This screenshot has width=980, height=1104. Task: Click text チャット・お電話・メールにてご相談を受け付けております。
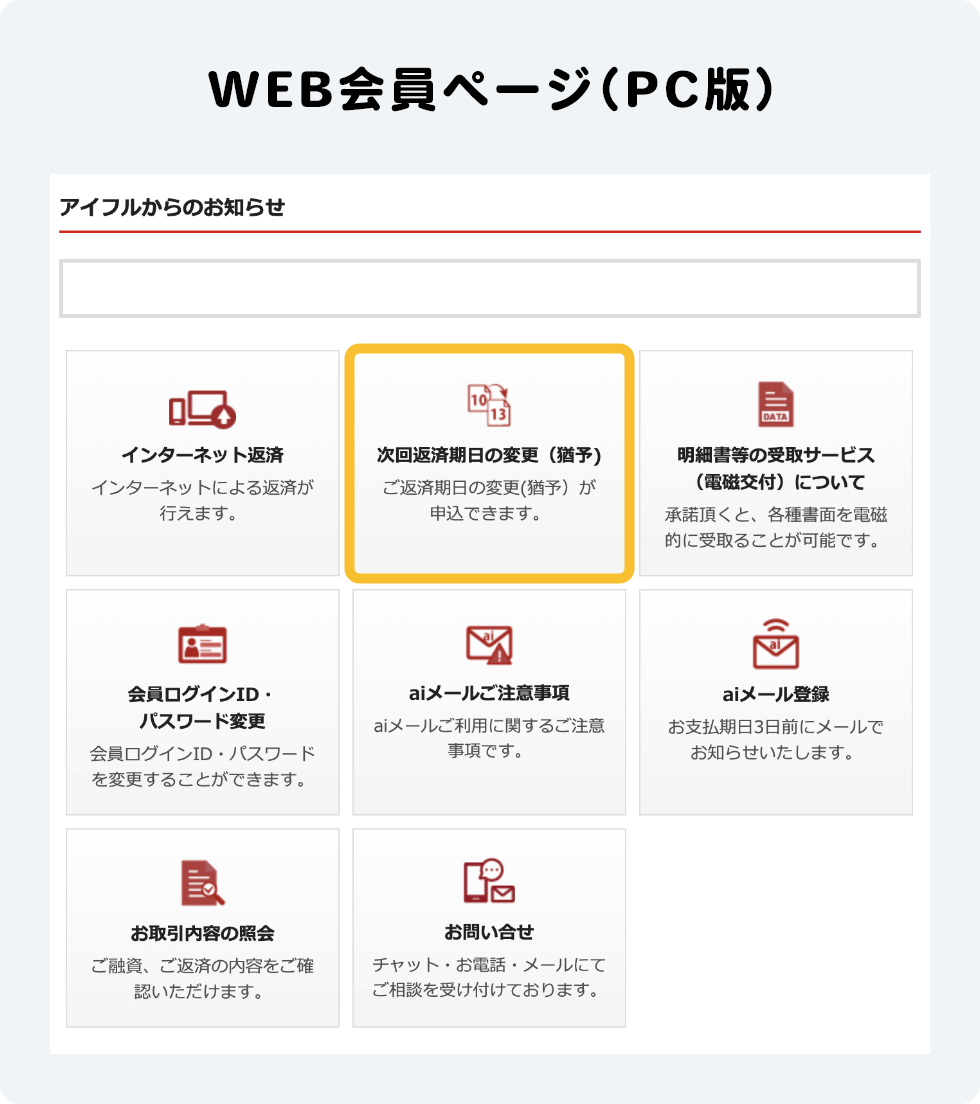coord(489,977)
